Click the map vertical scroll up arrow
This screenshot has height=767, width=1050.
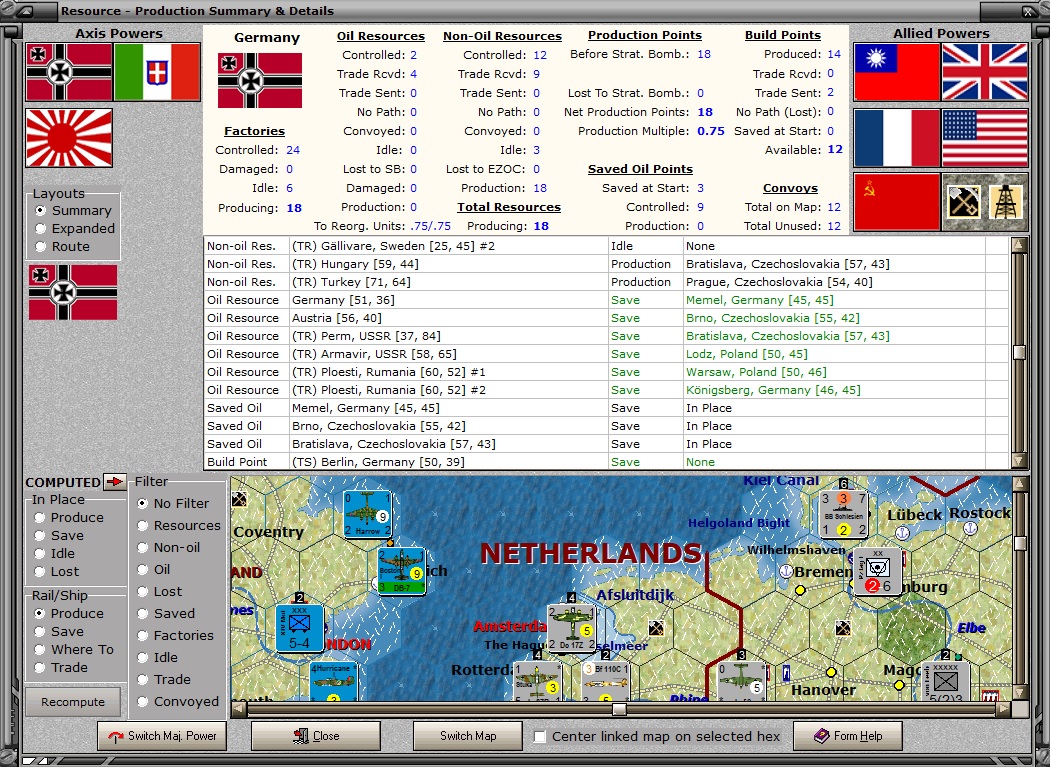pyautogui.click(x=1020, y=484)
